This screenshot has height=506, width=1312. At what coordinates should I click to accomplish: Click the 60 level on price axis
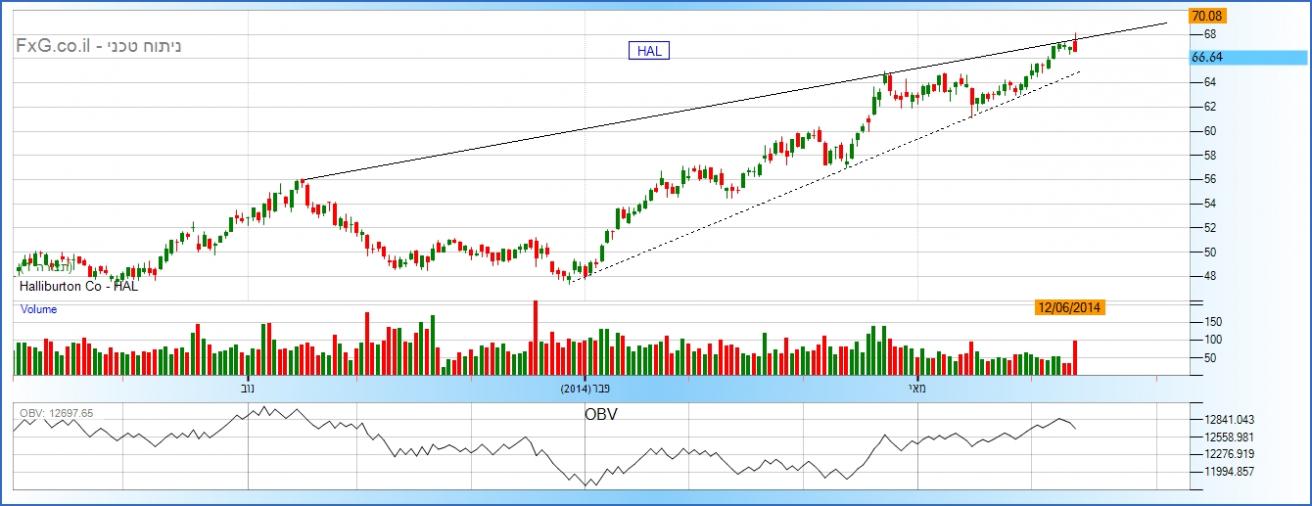(x=1209, y=131)
